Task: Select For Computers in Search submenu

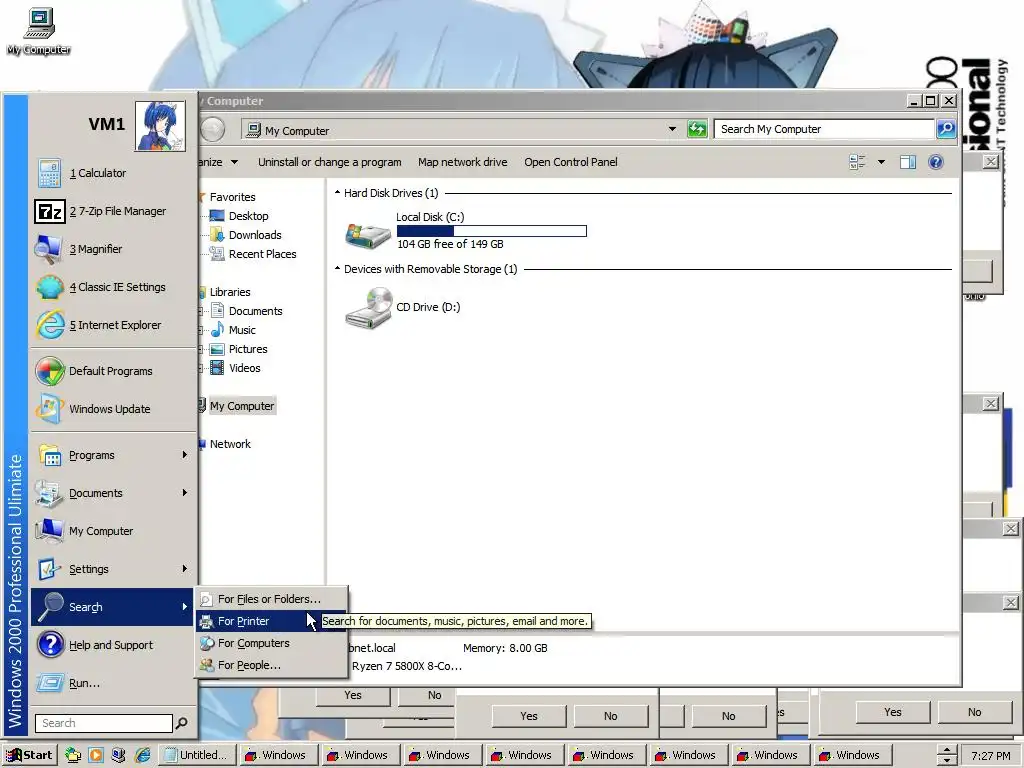Action: (x=271, y=643)
